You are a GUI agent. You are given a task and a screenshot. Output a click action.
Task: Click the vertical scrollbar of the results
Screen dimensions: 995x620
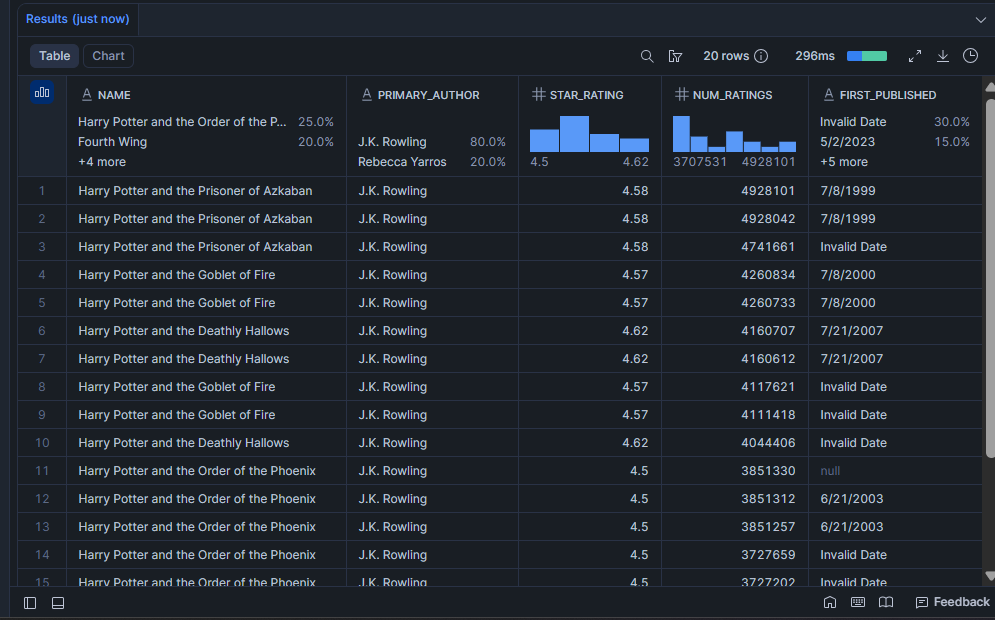[x=990, y=278]
